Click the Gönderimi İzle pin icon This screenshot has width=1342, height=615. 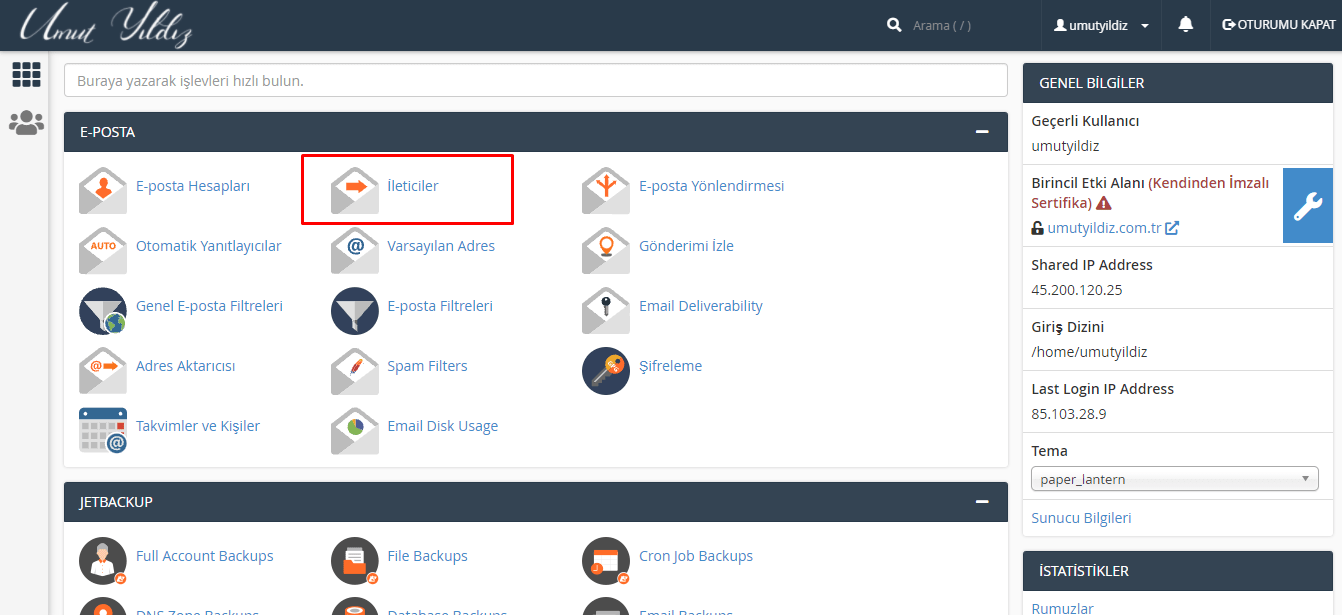click(606, 250)
